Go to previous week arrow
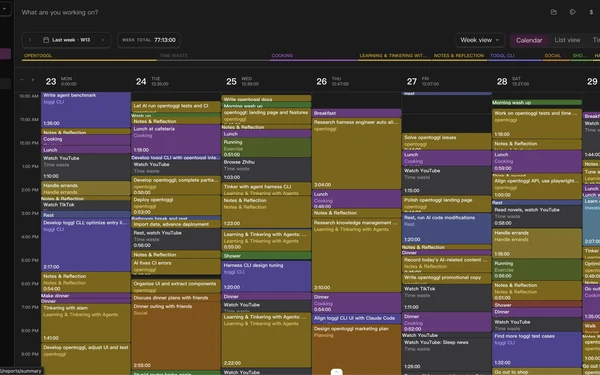Image resolution: width=600 pixels, height=375 pixels. click(30, 40)
